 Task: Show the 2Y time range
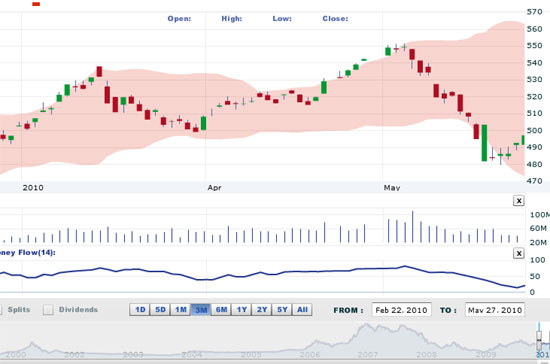pos(262,310)
